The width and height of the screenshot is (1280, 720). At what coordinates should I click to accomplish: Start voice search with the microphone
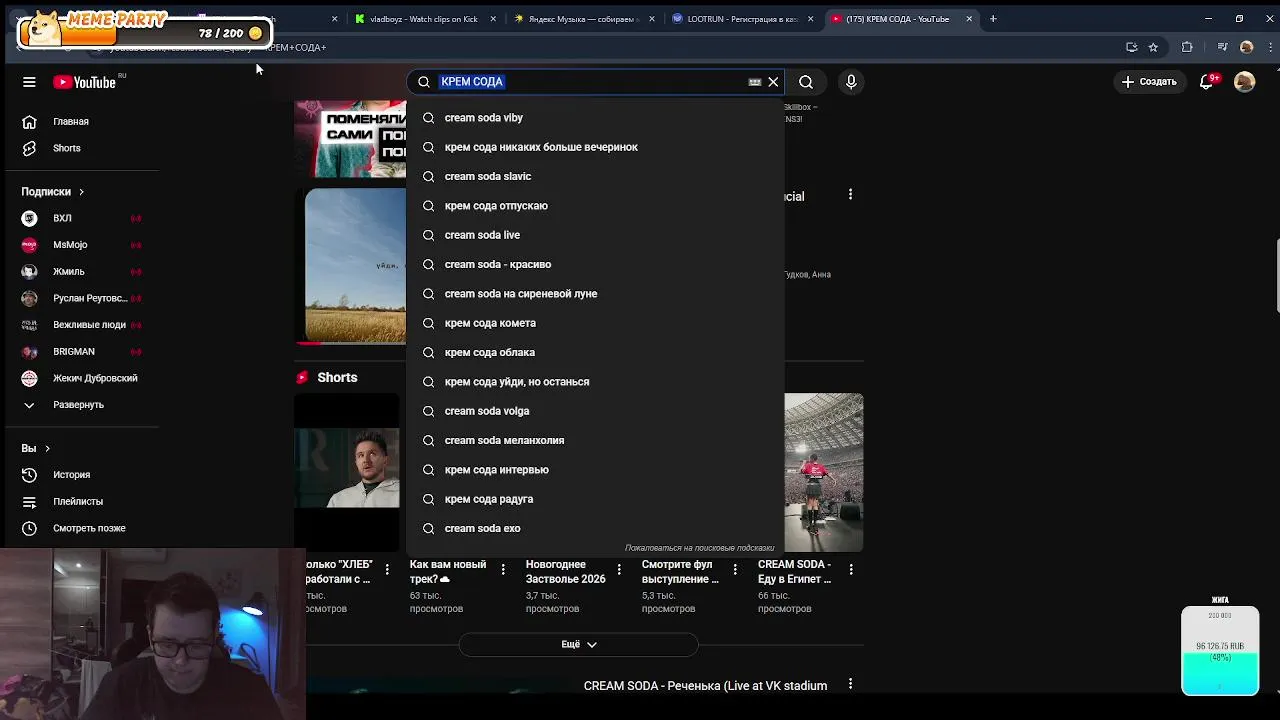[x=851, y=82]
